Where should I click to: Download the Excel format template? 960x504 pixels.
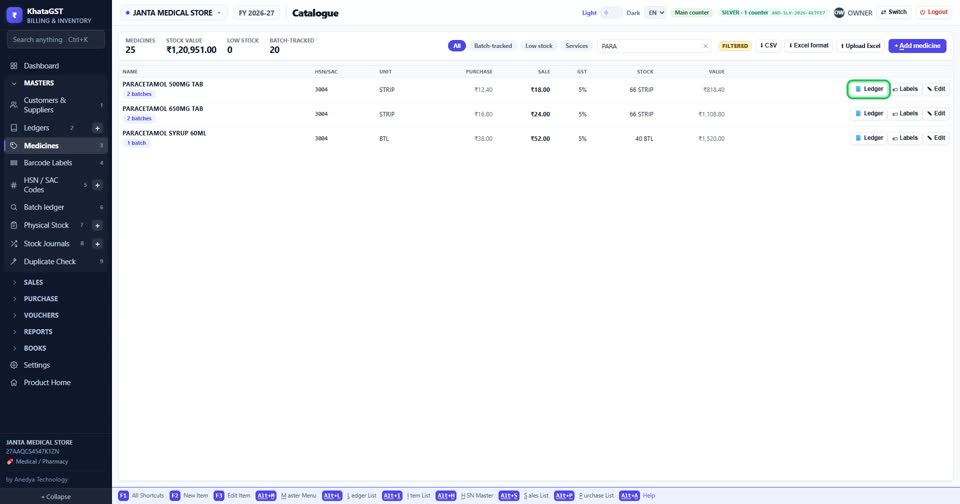click(x=808, y=46)
